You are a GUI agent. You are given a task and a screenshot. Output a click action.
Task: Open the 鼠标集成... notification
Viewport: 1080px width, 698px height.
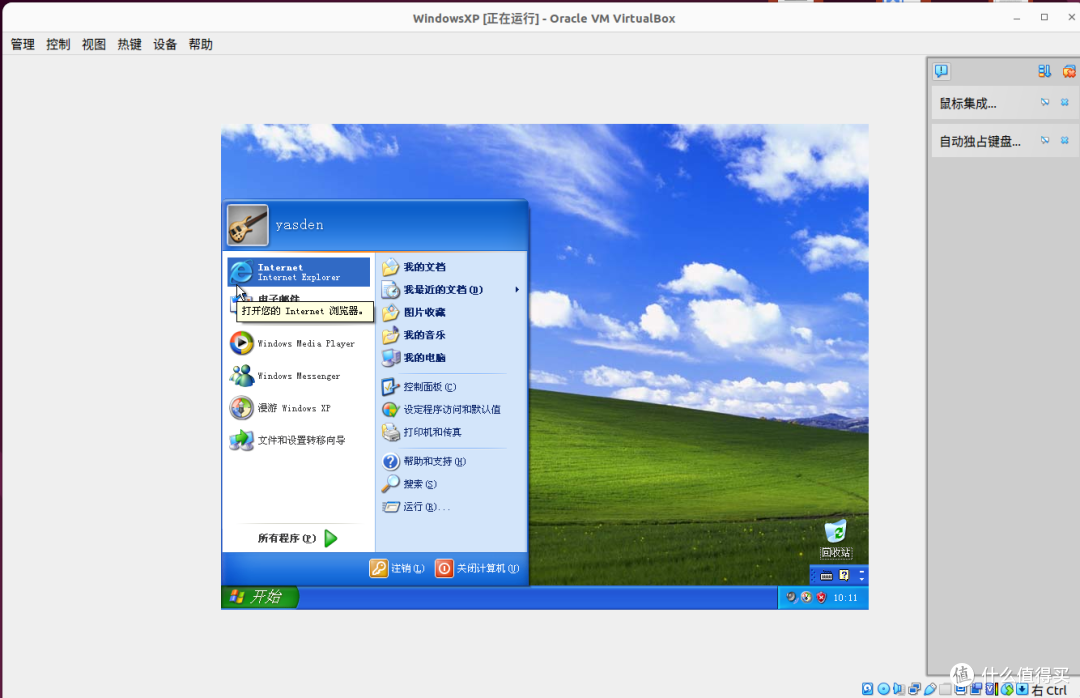pos(968,103)
